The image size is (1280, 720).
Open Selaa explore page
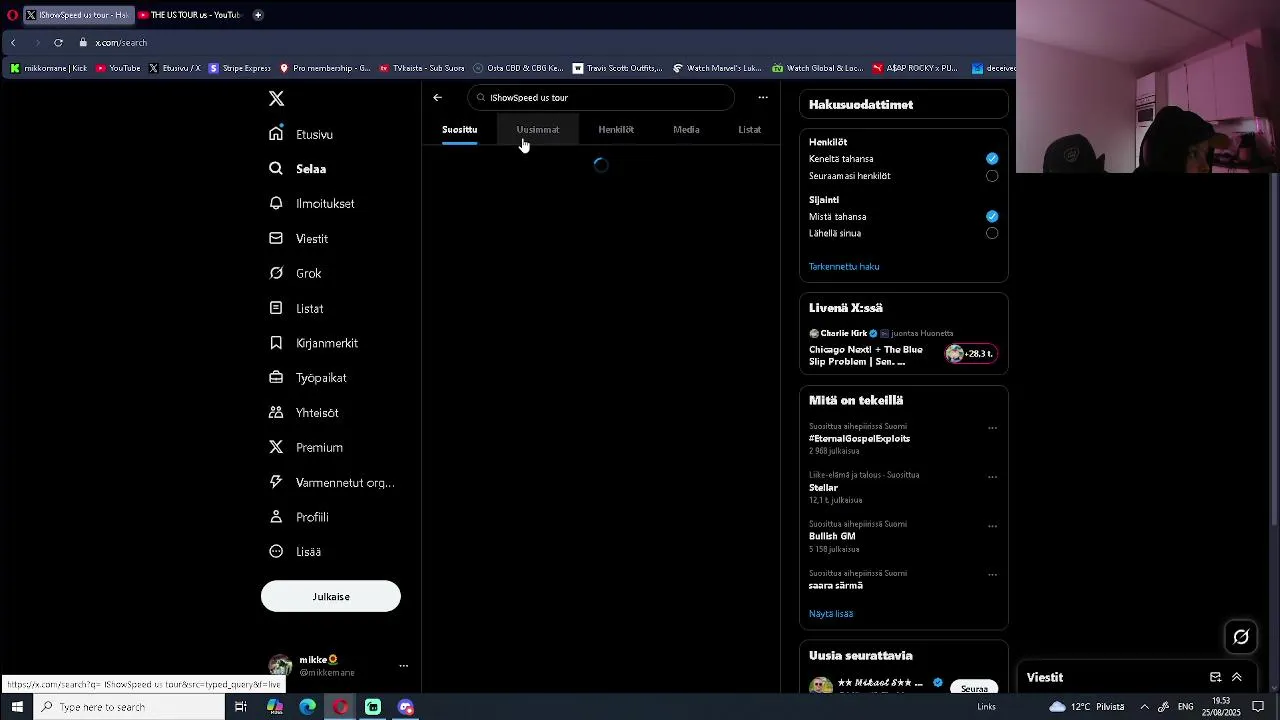click(x=297, y=169)
